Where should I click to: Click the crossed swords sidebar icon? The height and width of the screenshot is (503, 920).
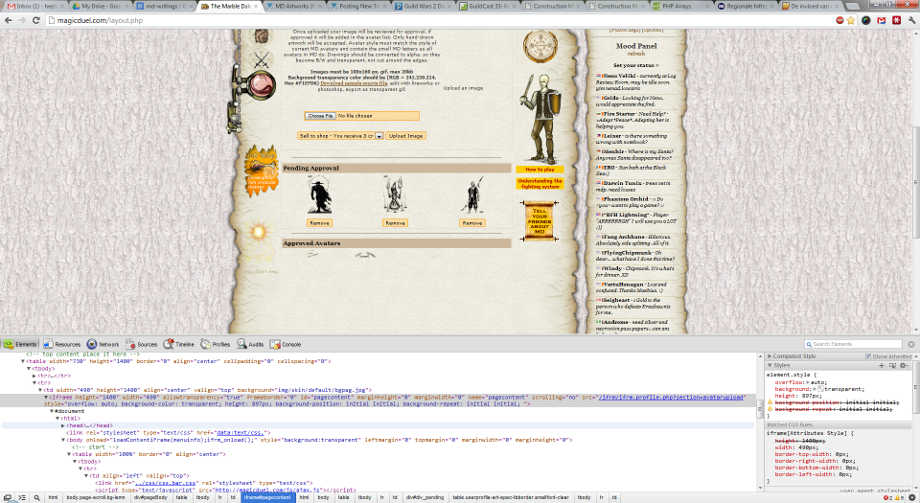(x=262, y=59)
